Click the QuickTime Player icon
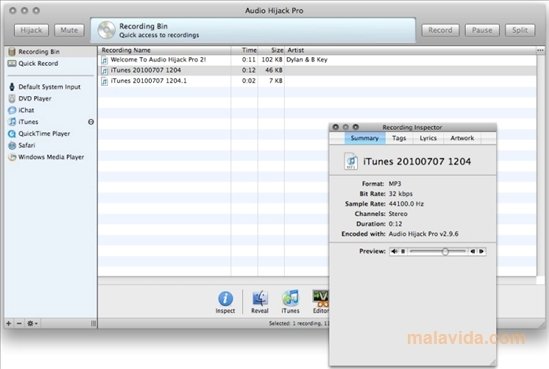The image size is (549, 369). (12, 134)
